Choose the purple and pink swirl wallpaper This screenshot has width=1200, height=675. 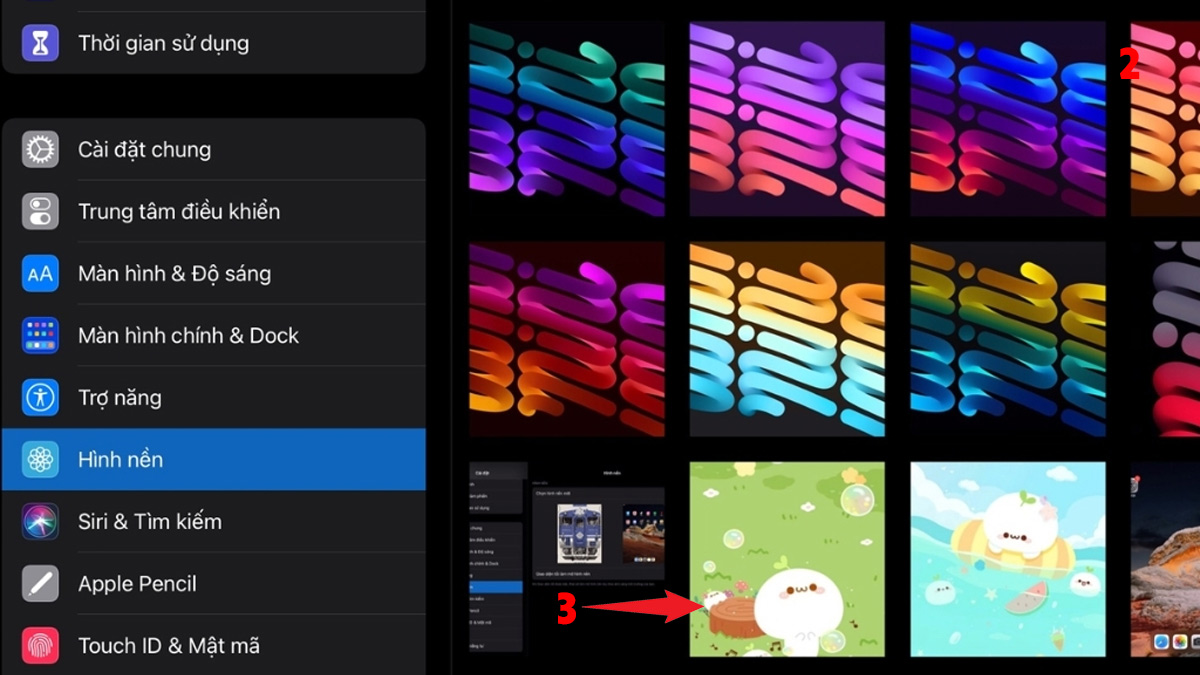[x=787, y=119]
